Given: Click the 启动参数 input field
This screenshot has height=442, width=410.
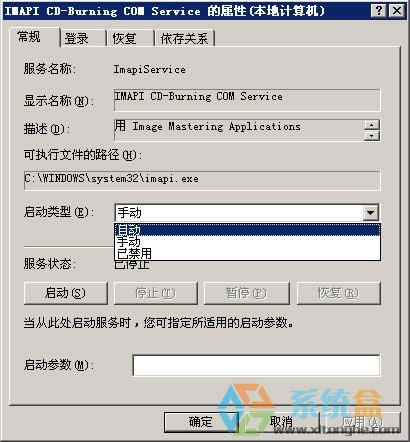Looking at the screenshot, I should pos(256,365).
